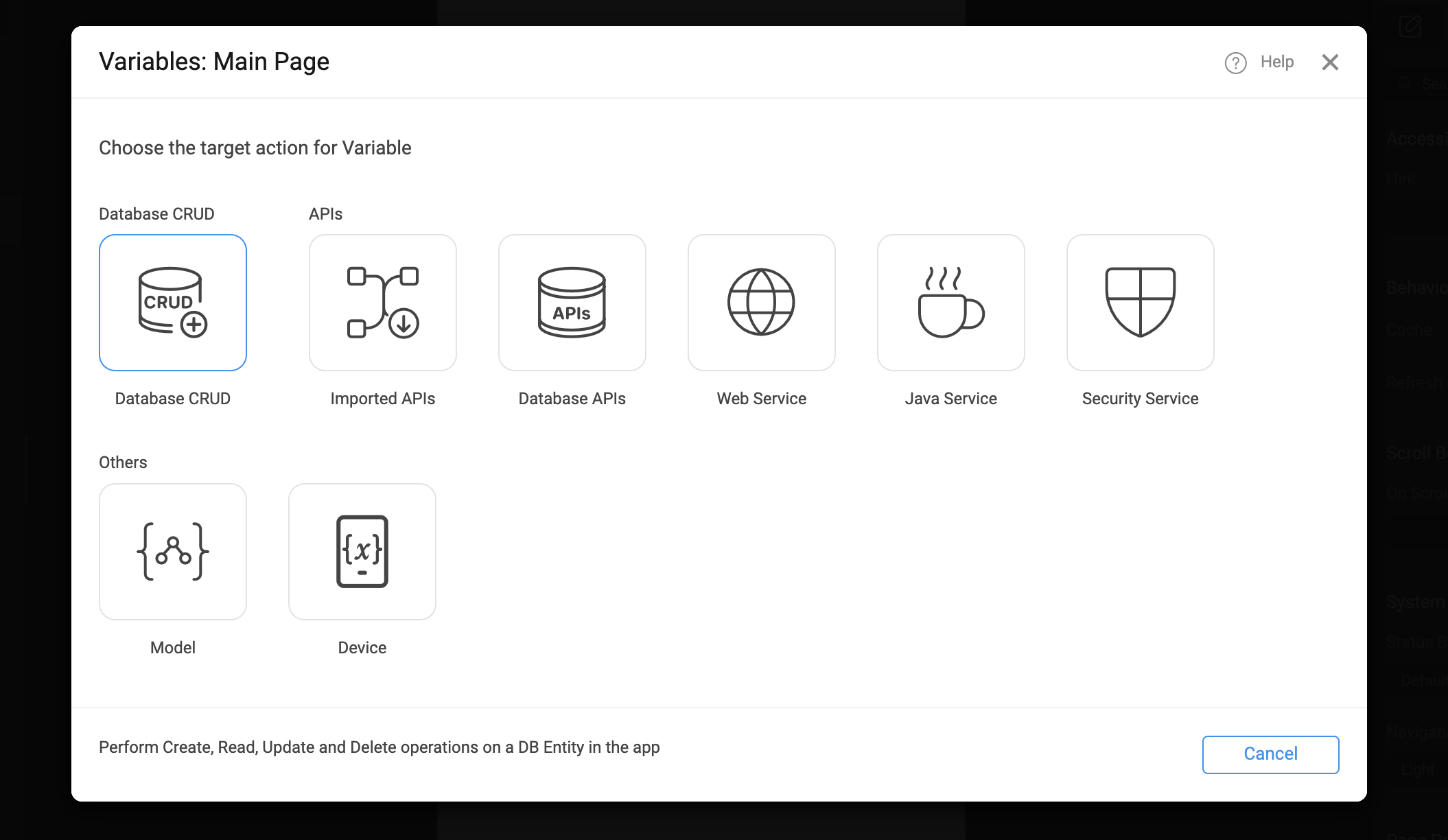Close the Variables dialog with X
Screen dimensions: 1448x840
tap(1330, 62)
